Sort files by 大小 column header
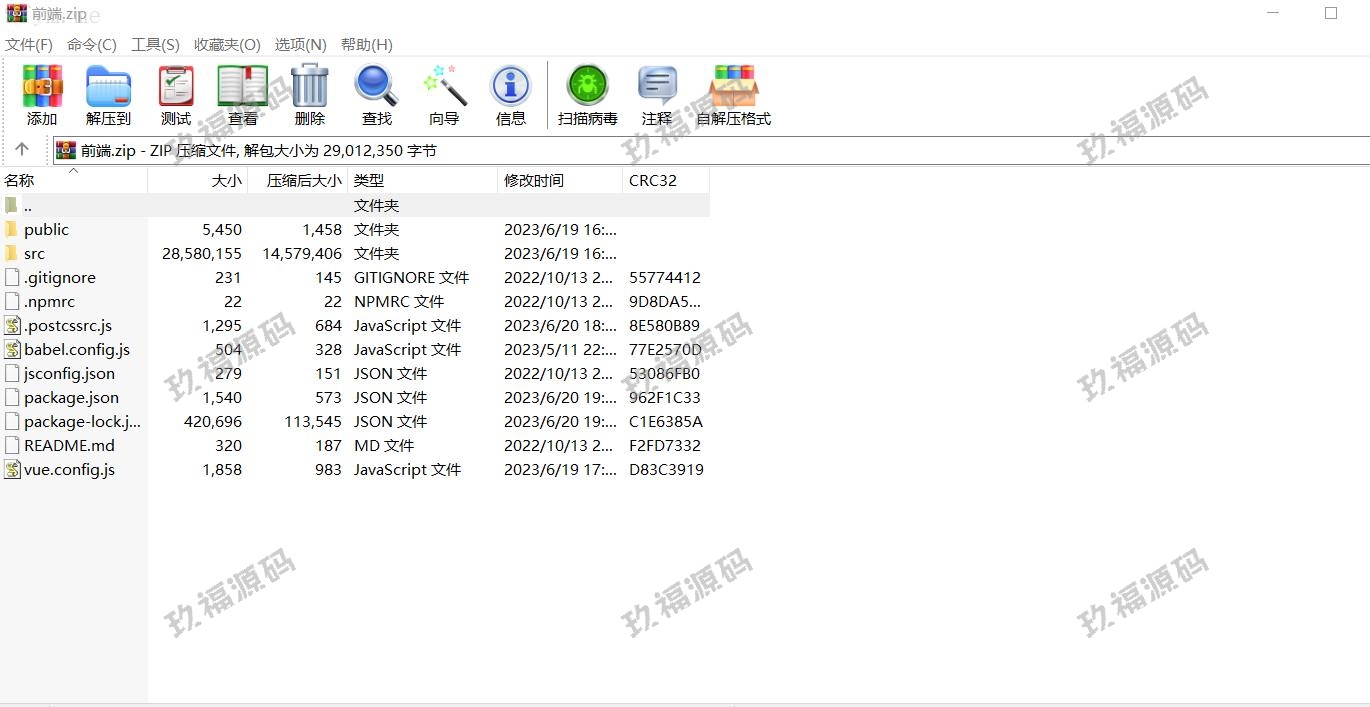Image resolution: width=1370 pixels, height=707 pixels. coord(226,181)
